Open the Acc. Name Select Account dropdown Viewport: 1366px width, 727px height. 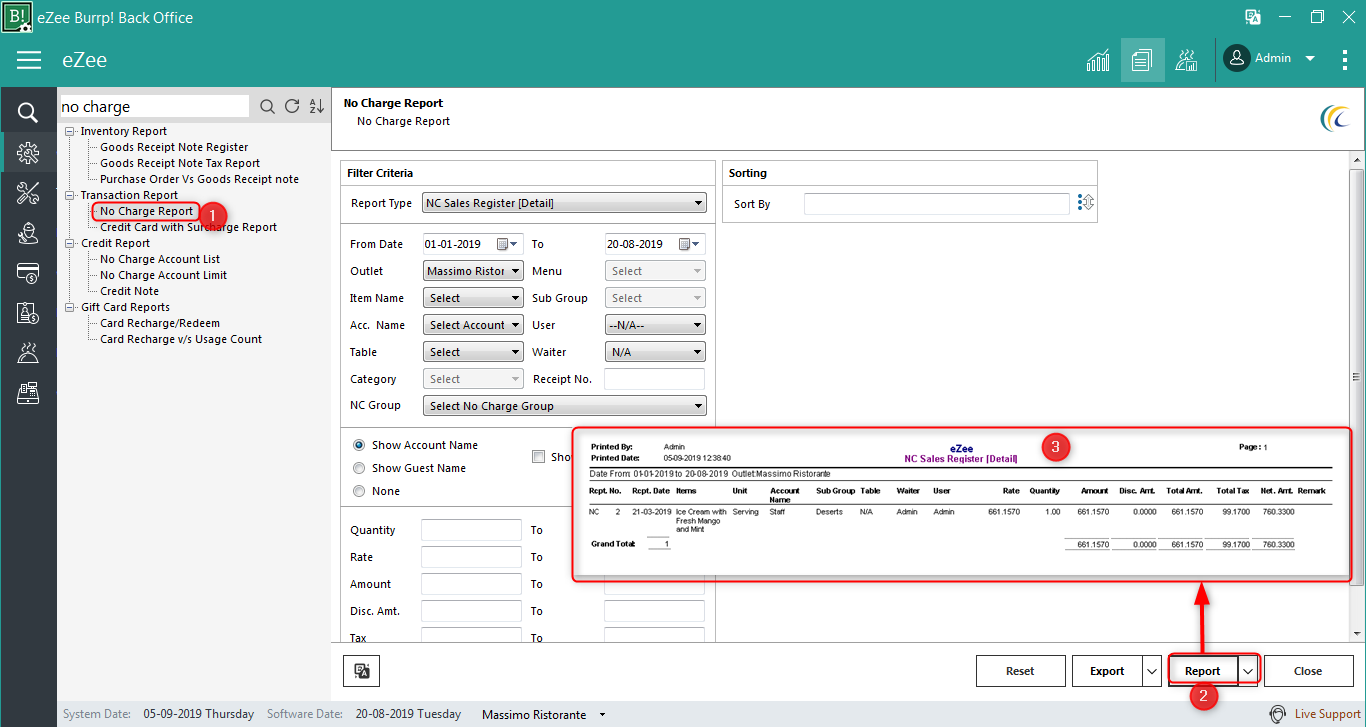point(473,325)
